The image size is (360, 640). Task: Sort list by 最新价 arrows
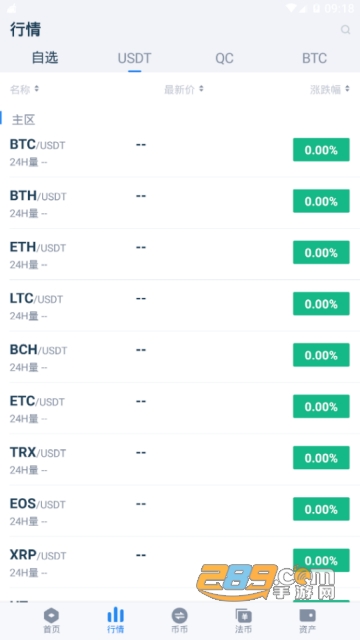coord(201,89)
